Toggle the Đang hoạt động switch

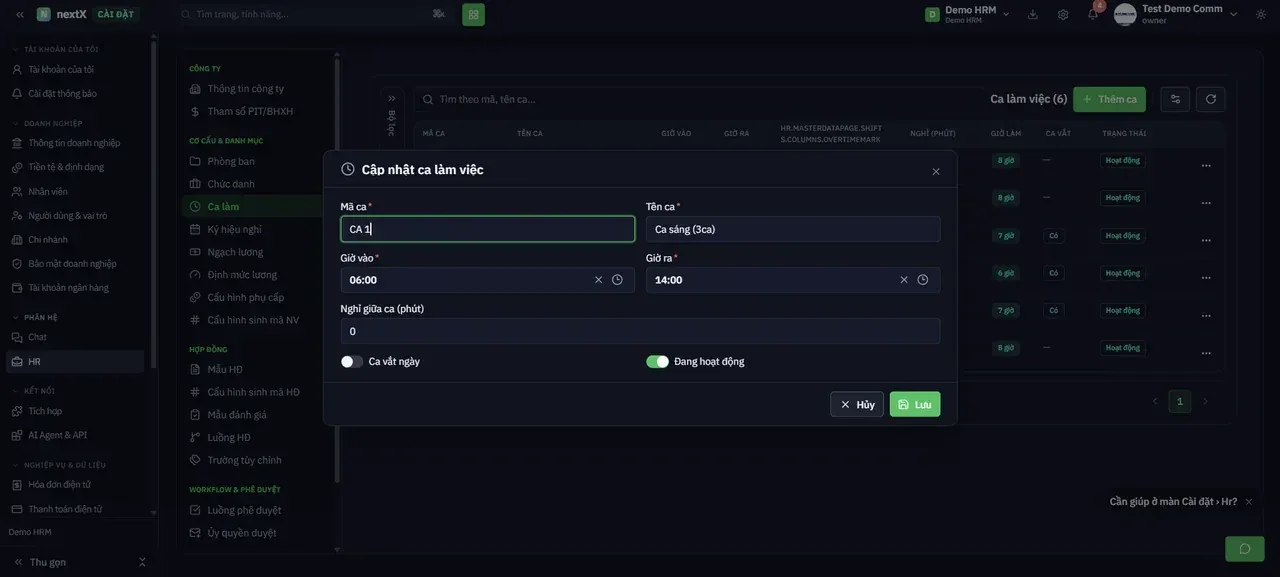tap(657, 362)
